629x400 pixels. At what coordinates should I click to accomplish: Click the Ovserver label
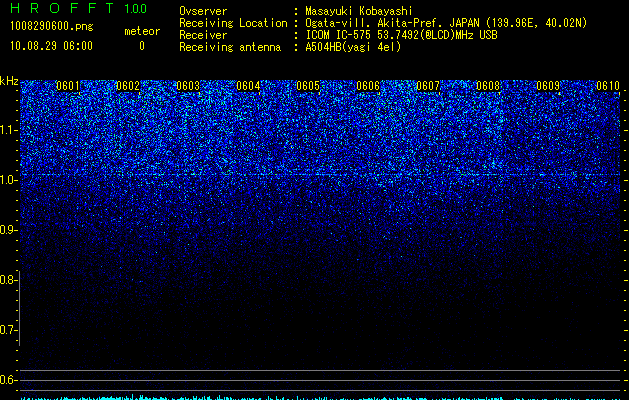click(203, 11)
